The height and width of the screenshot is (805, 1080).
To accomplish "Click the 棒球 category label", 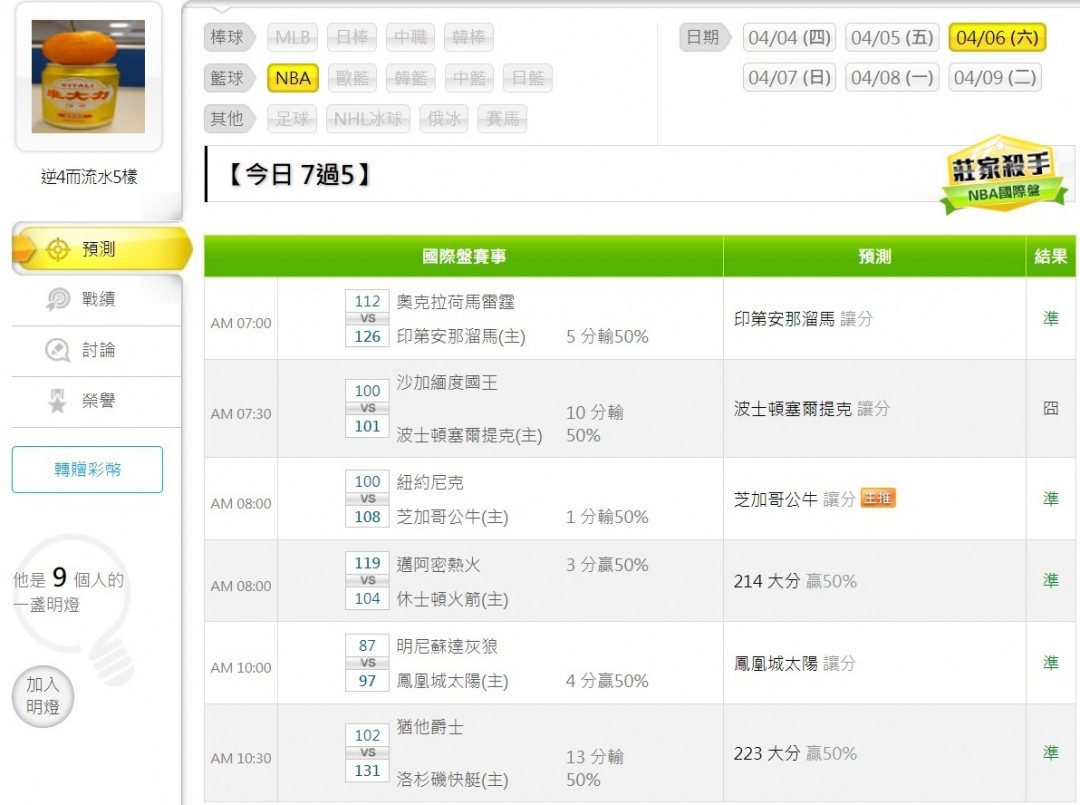I will coord(227,37).
